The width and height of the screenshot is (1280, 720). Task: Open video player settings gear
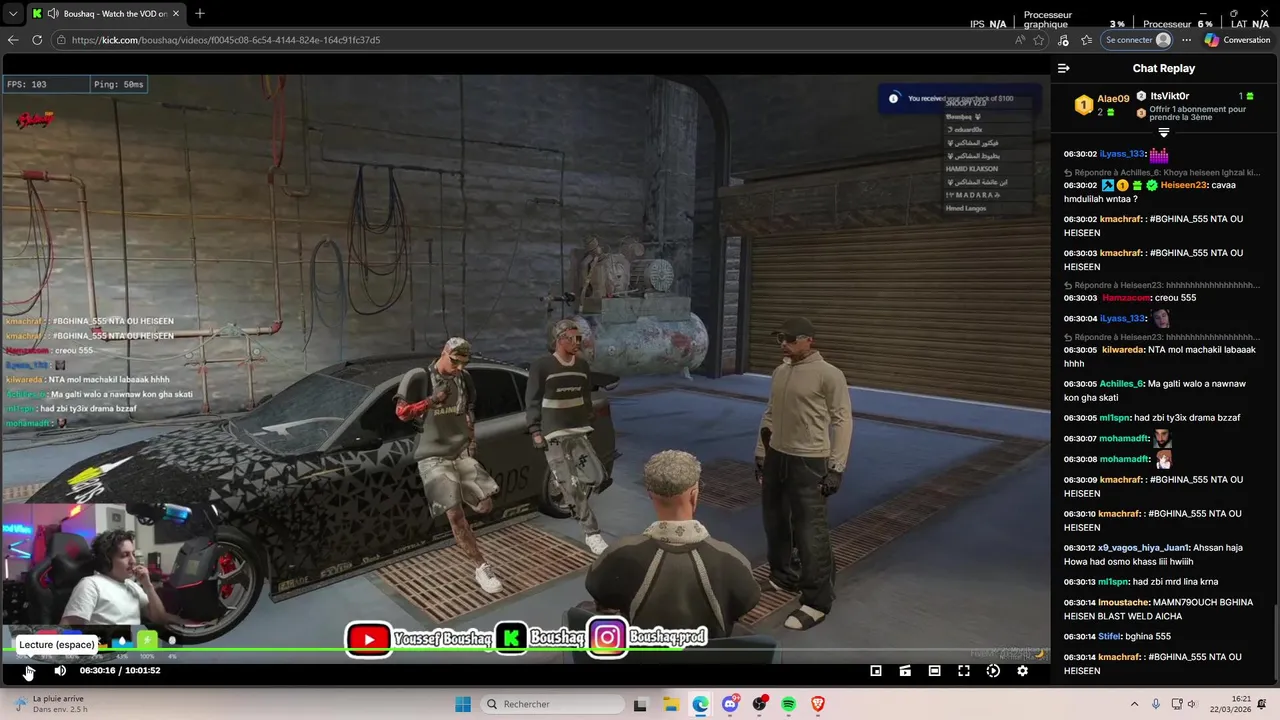[1022, 671]
